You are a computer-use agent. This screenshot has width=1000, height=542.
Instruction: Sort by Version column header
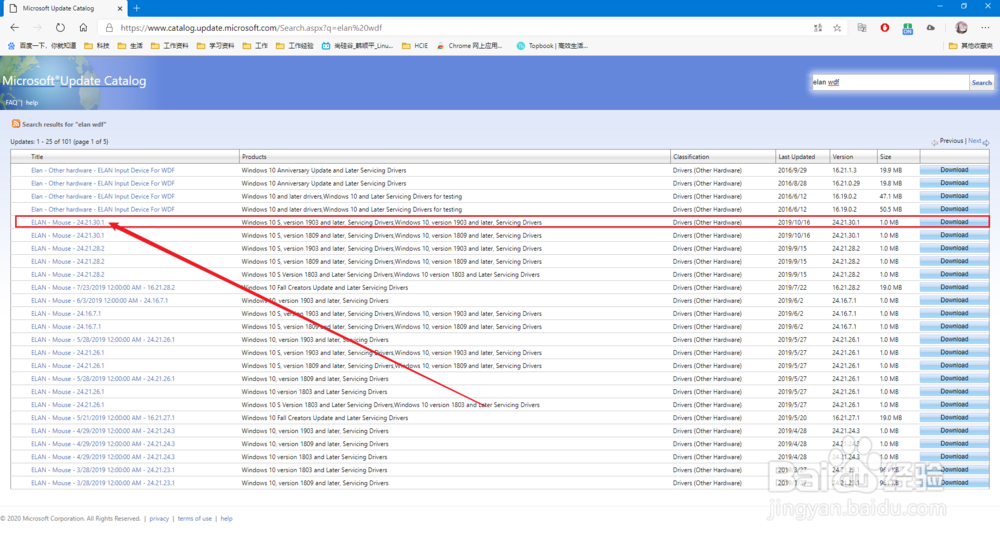click(x=842, y=156)
